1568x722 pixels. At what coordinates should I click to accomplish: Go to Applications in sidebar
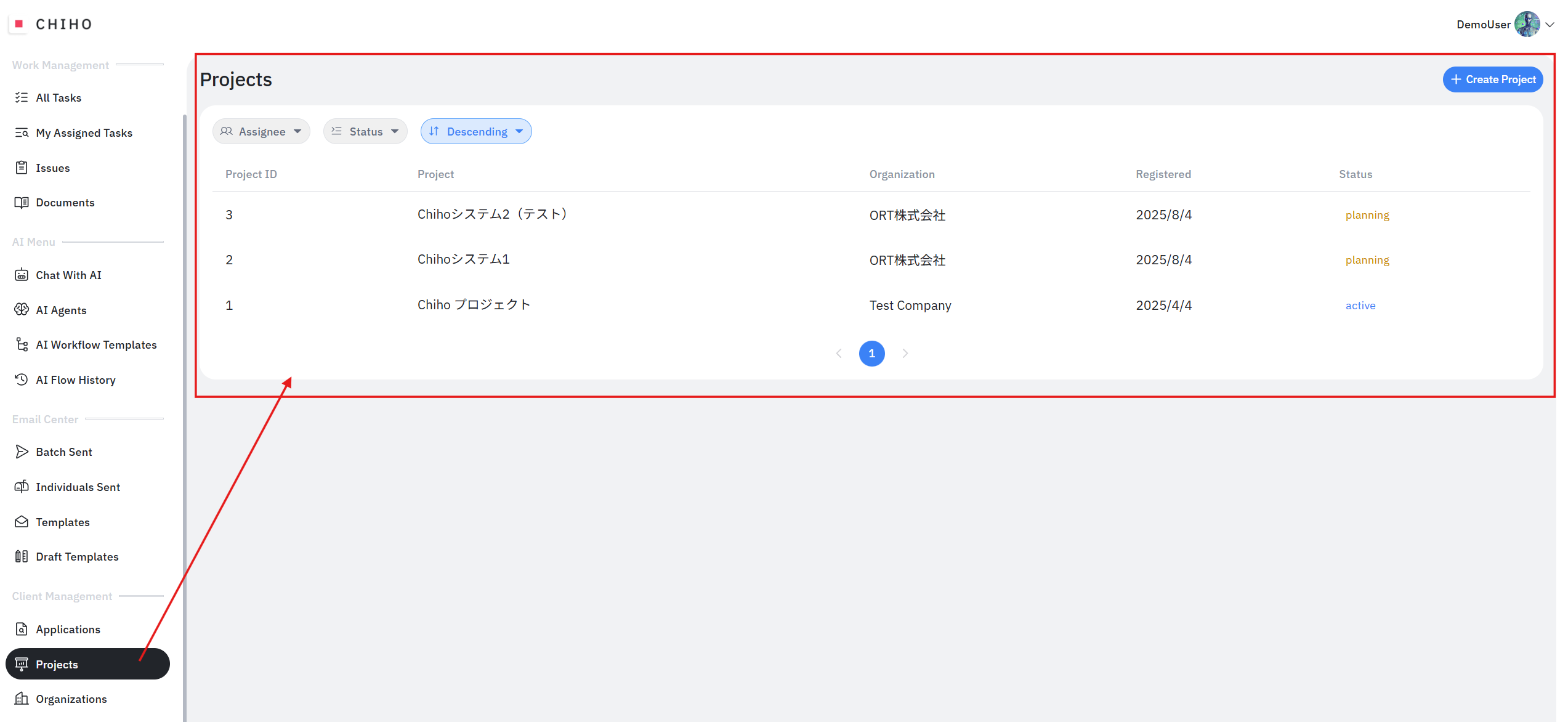pyautogui.click(x=68, y=629)
